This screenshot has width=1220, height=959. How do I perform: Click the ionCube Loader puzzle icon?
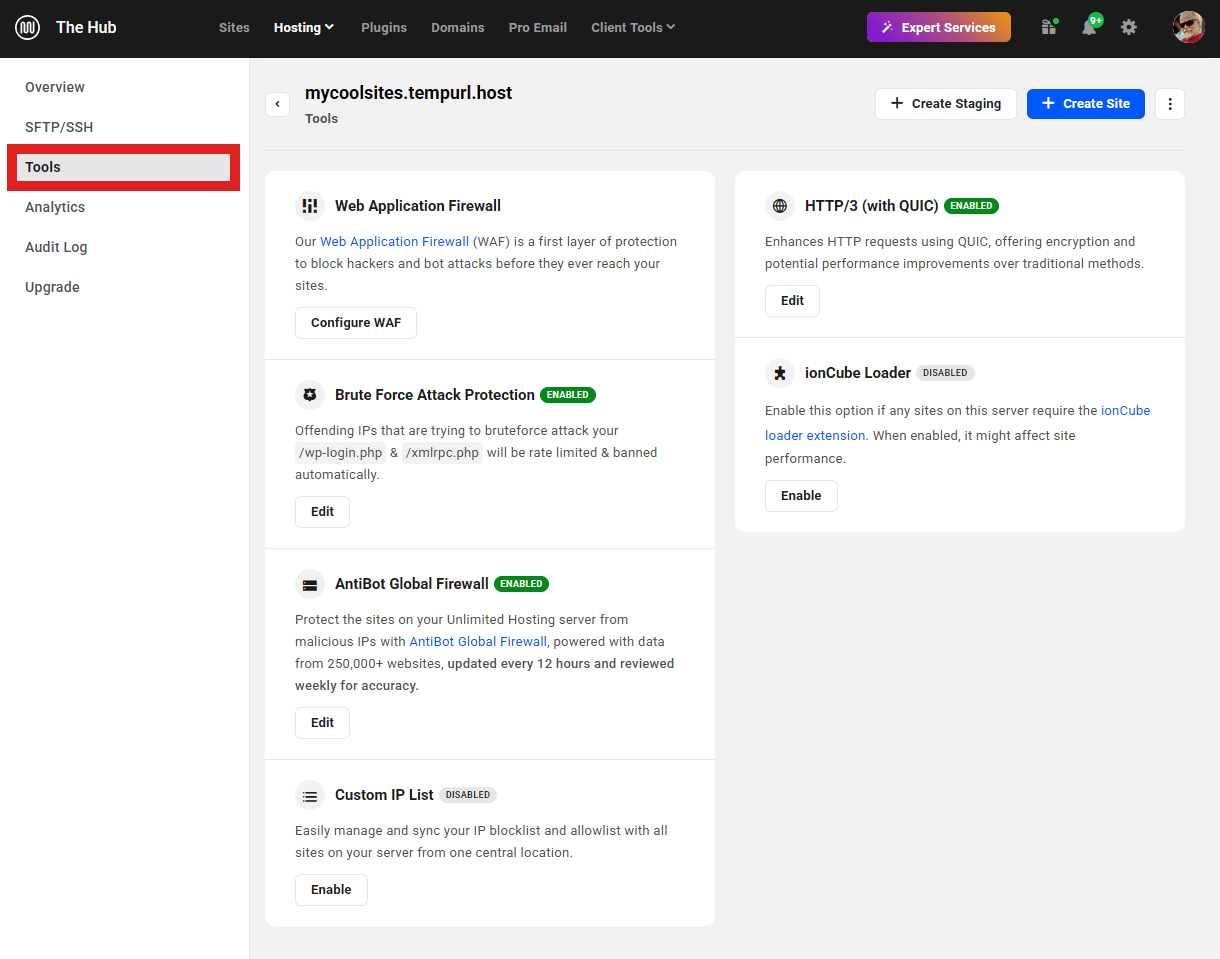pyautogui.click(x=780, y=373)
